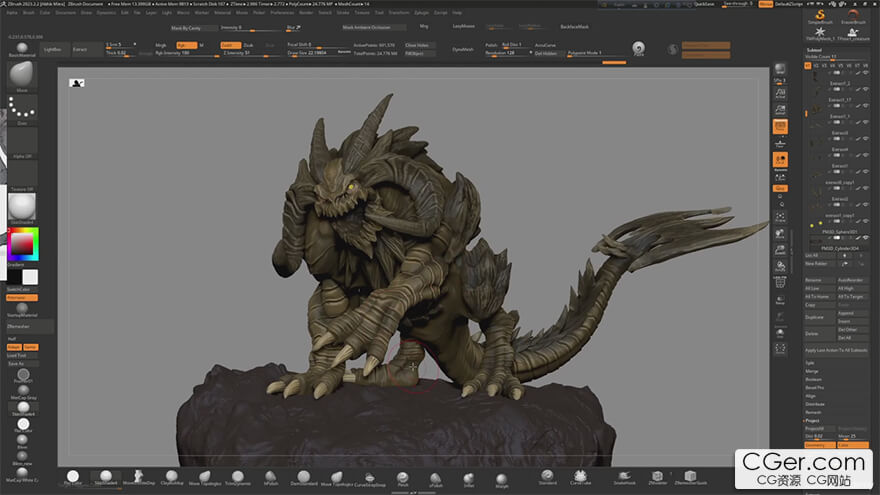Click the Duplicate subtool button
Image resolution: width=880 pixels, height=495 pixels.
click(819, 317)
